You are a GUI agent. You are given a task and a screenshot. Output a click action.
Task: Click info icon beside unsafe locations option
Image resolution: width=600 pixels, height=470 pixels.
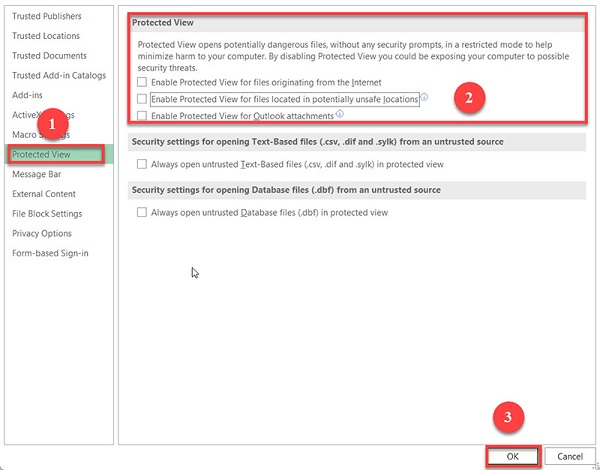point(424,98)
